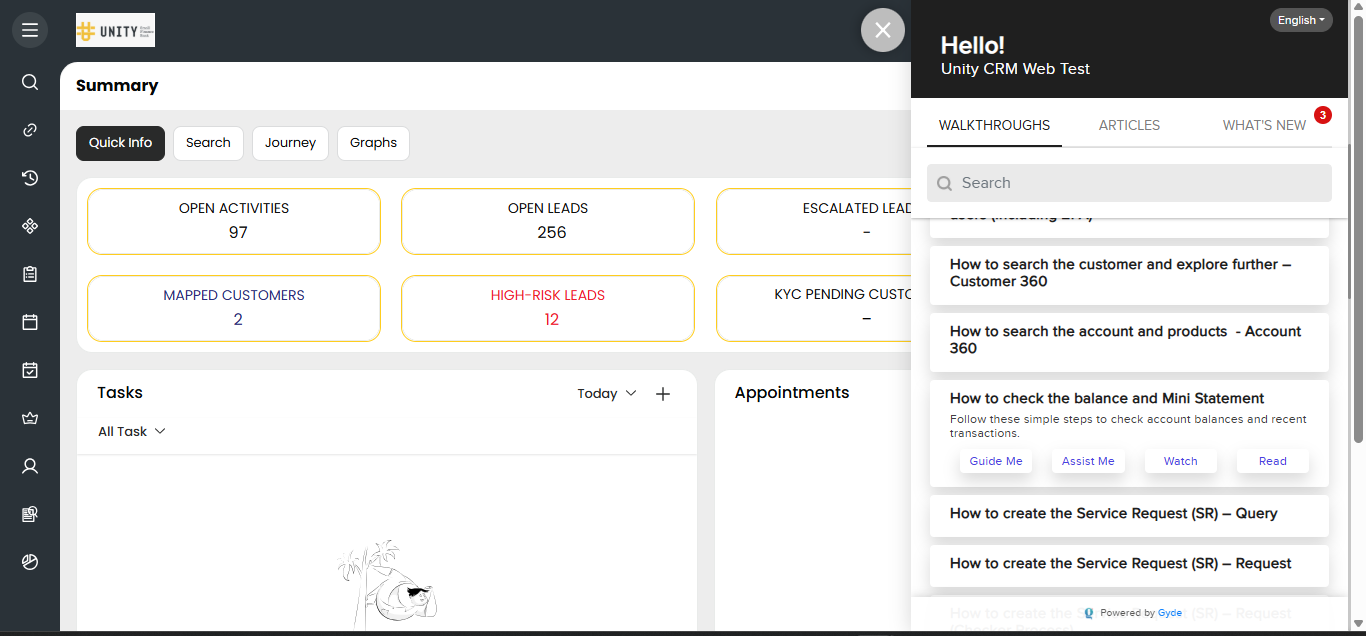This screenshot has height=636, width=1366.
Task: Open the Today date filter dropdown
Action: point(606,393)
